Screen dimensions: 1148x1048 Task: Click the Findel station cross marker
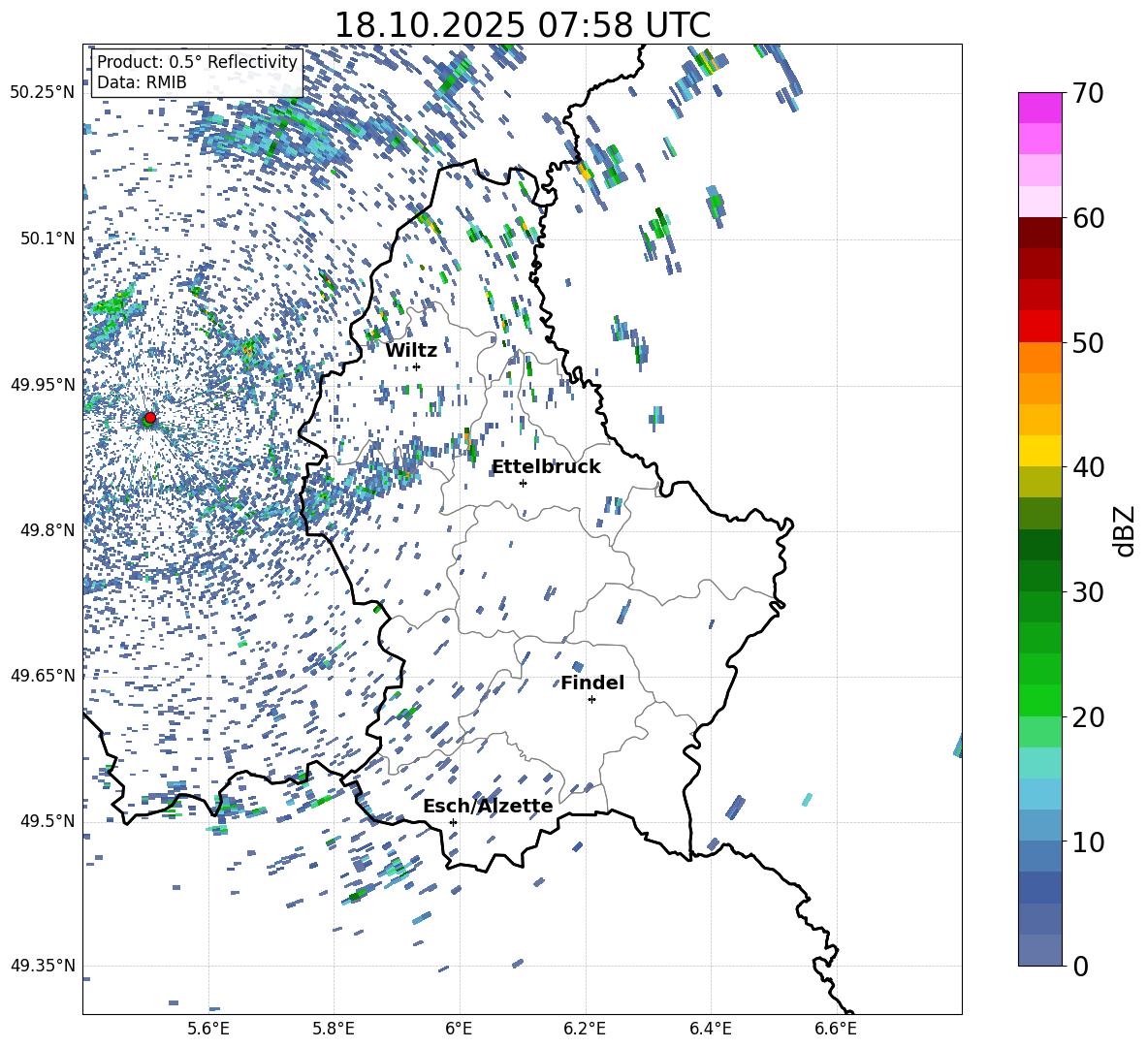[x=591, y=700]
